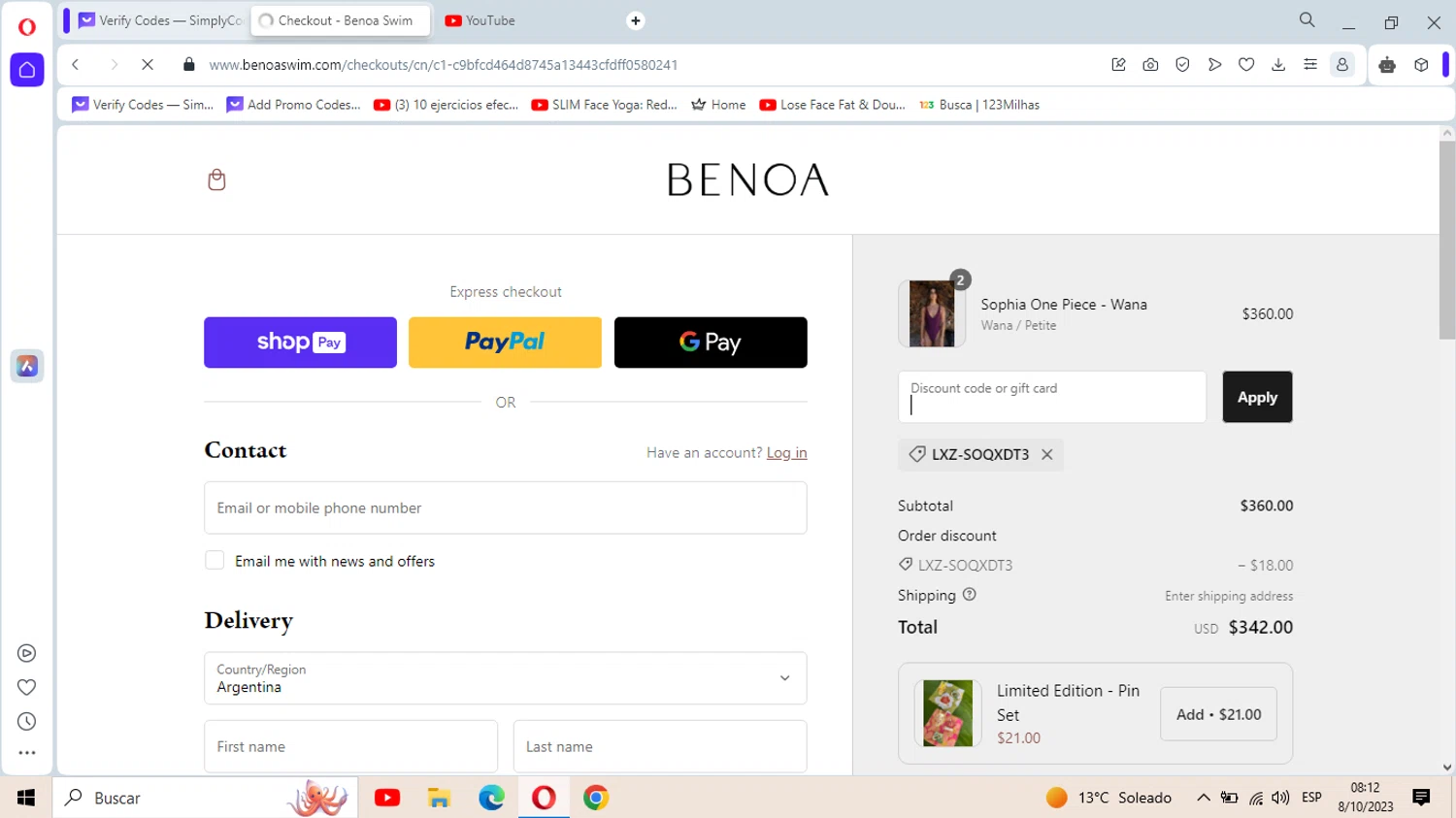Open File Explorer from the taskbar
The height and width of the screenshot is (818, 1456).
439,798
